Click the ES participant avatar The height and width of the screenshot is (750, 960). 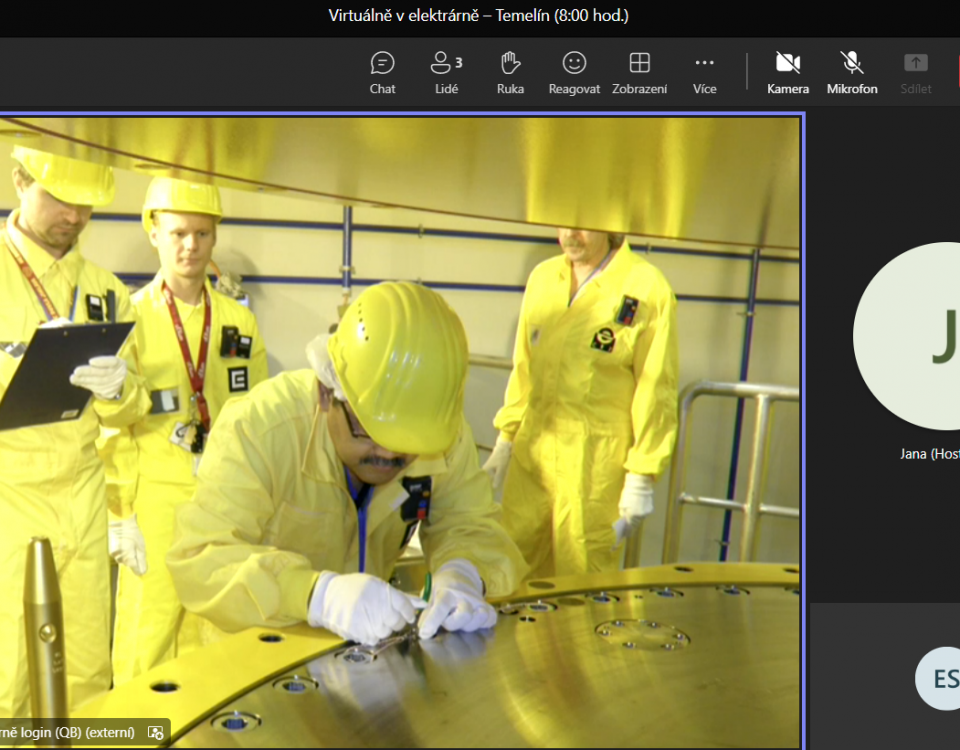pos(938,678)
